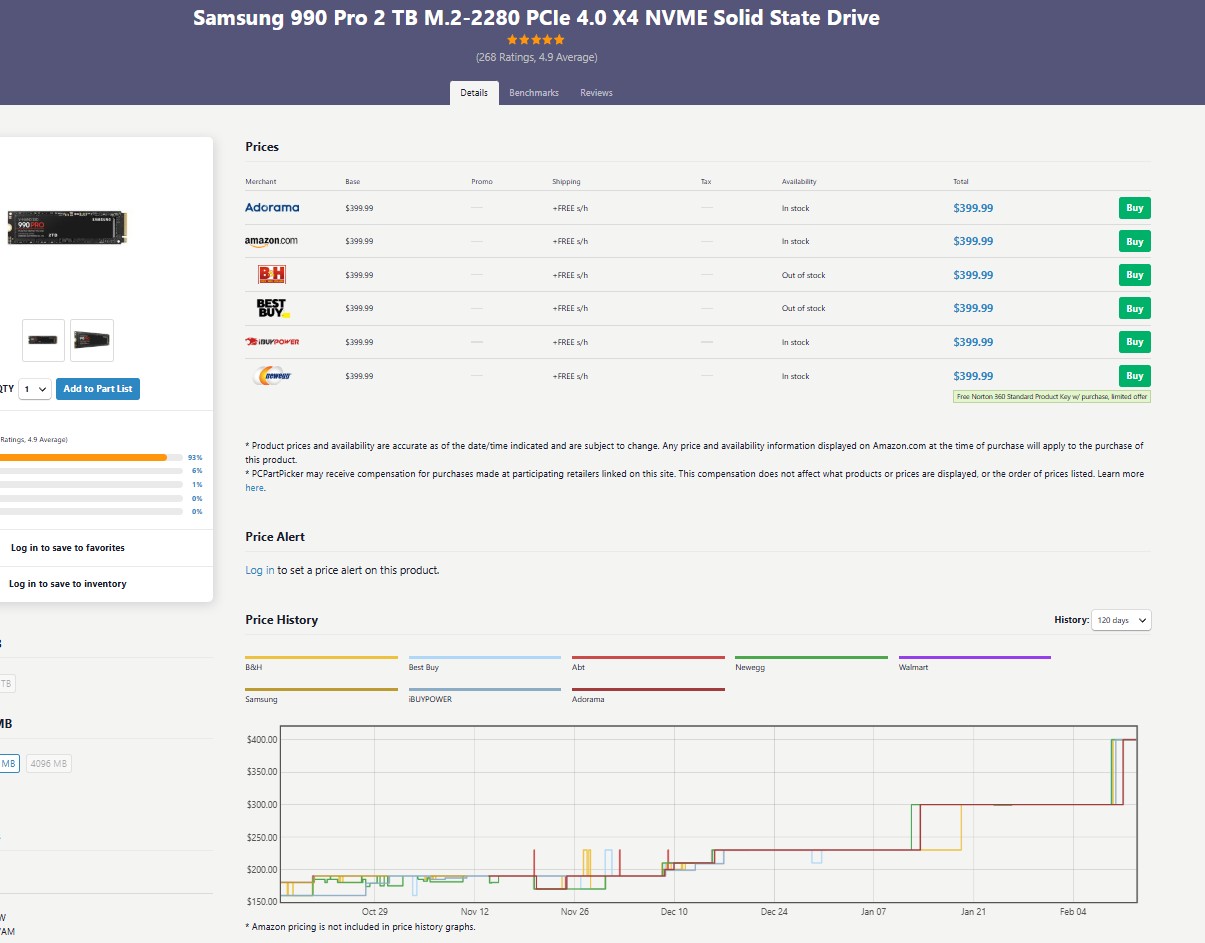Viewport: 1205px width, 943px height.
Task: Click Log in to save to inventory
Action: pyautogui.click(x=68, y=584)
